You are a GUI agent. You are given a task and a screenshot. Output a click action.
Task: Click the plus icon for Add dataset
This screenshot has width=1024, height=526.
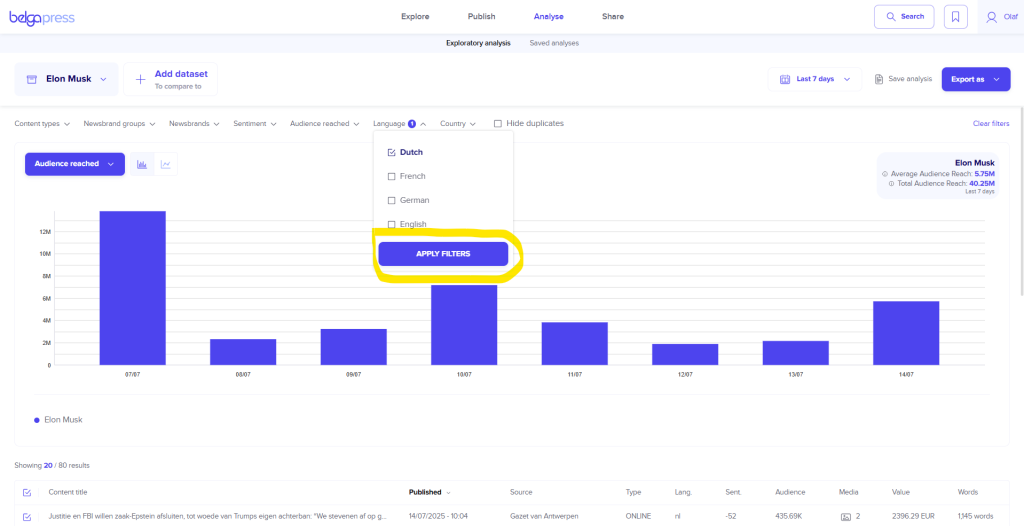pyautogui.click(x=139, y=79)
